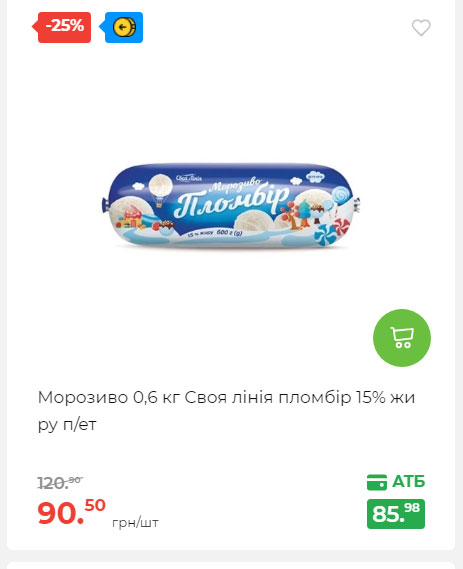Click the green 85.98 card price badge
Viewport: 463px width, 569px height.
click(x=396, y=514)
